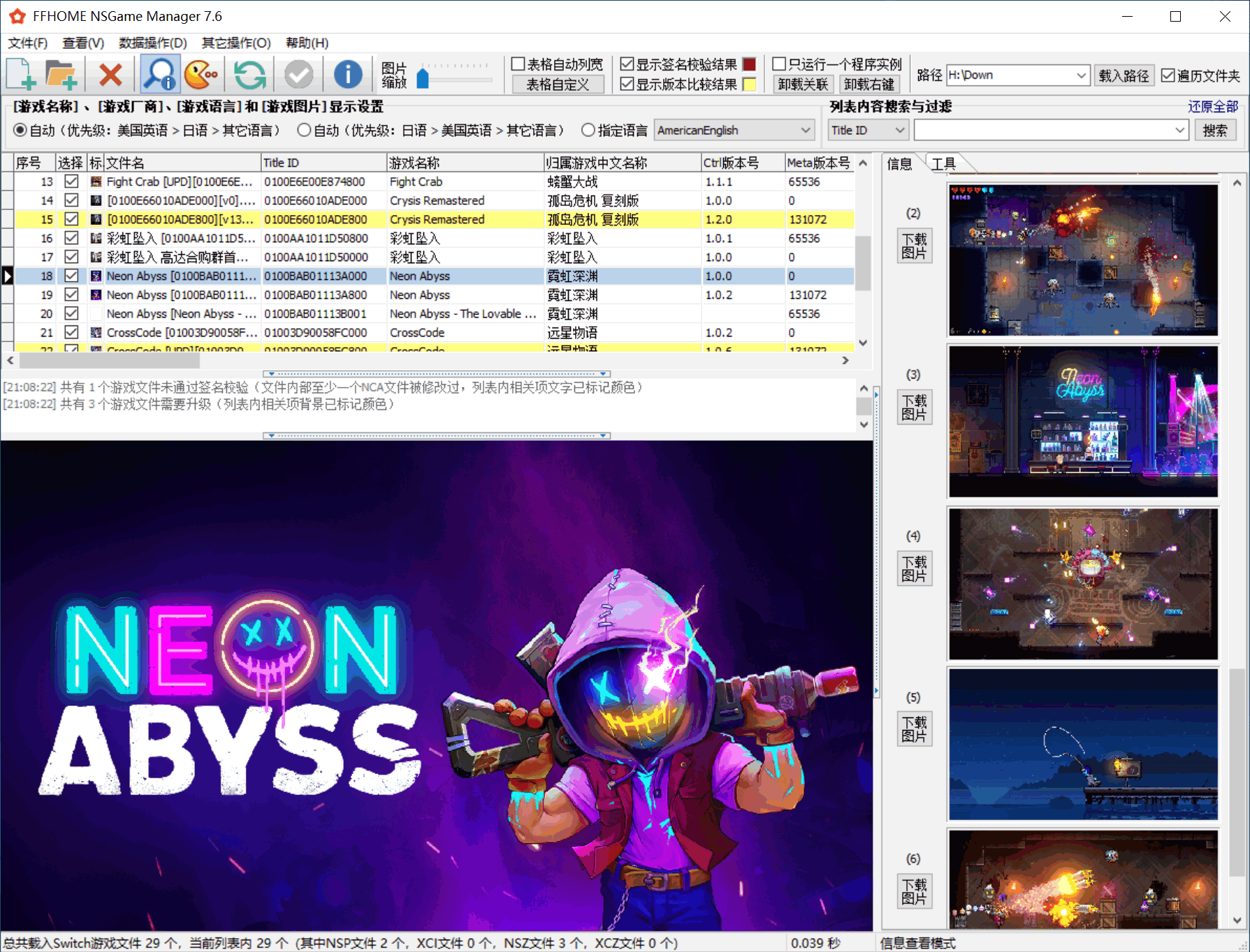Image resolution: width=1250 pixels, height=952 pixels.
Task: Click red signature check color swatch
Action: point(749,64)
